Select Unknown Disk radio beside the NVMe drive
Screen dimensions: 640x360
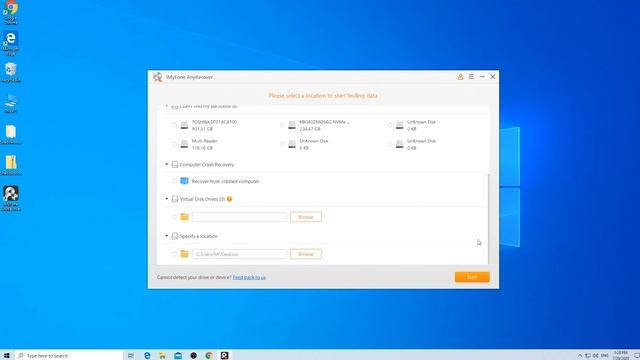pyautogui.click(x=389, y=125)
